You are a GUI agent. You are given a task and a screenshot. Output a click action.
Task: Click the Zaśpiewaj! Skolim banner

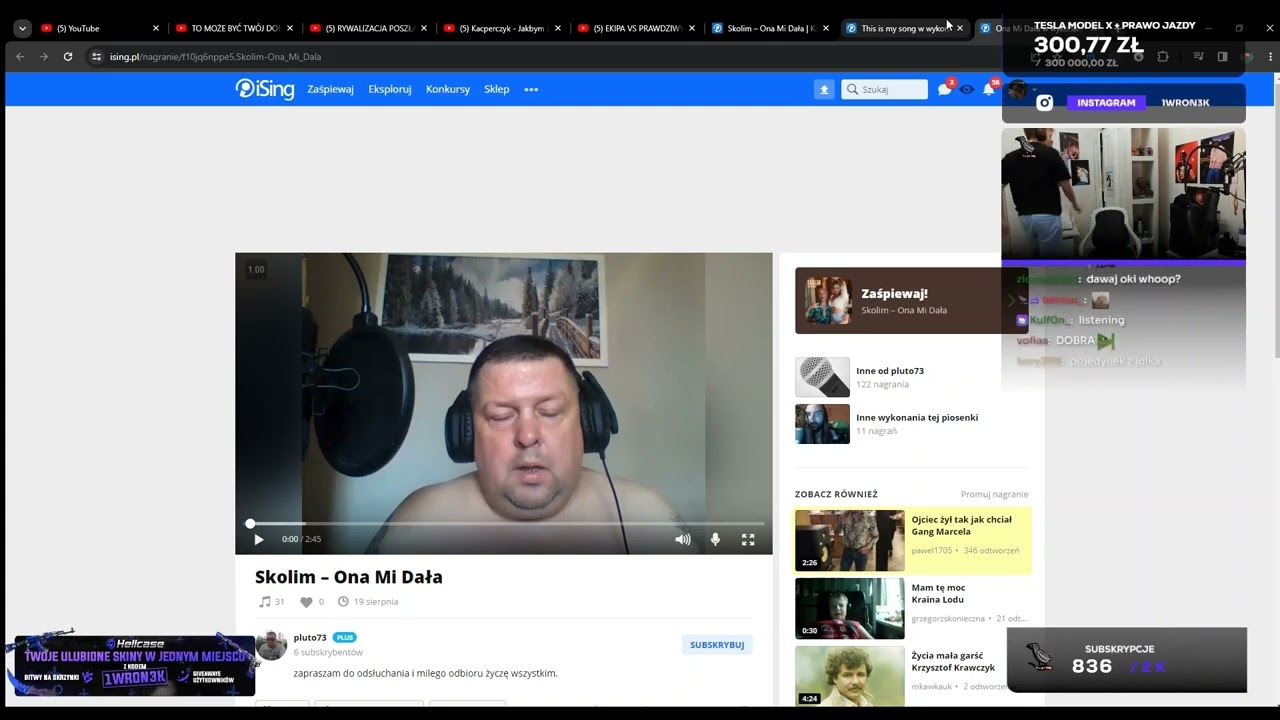(x=911, y=300)
